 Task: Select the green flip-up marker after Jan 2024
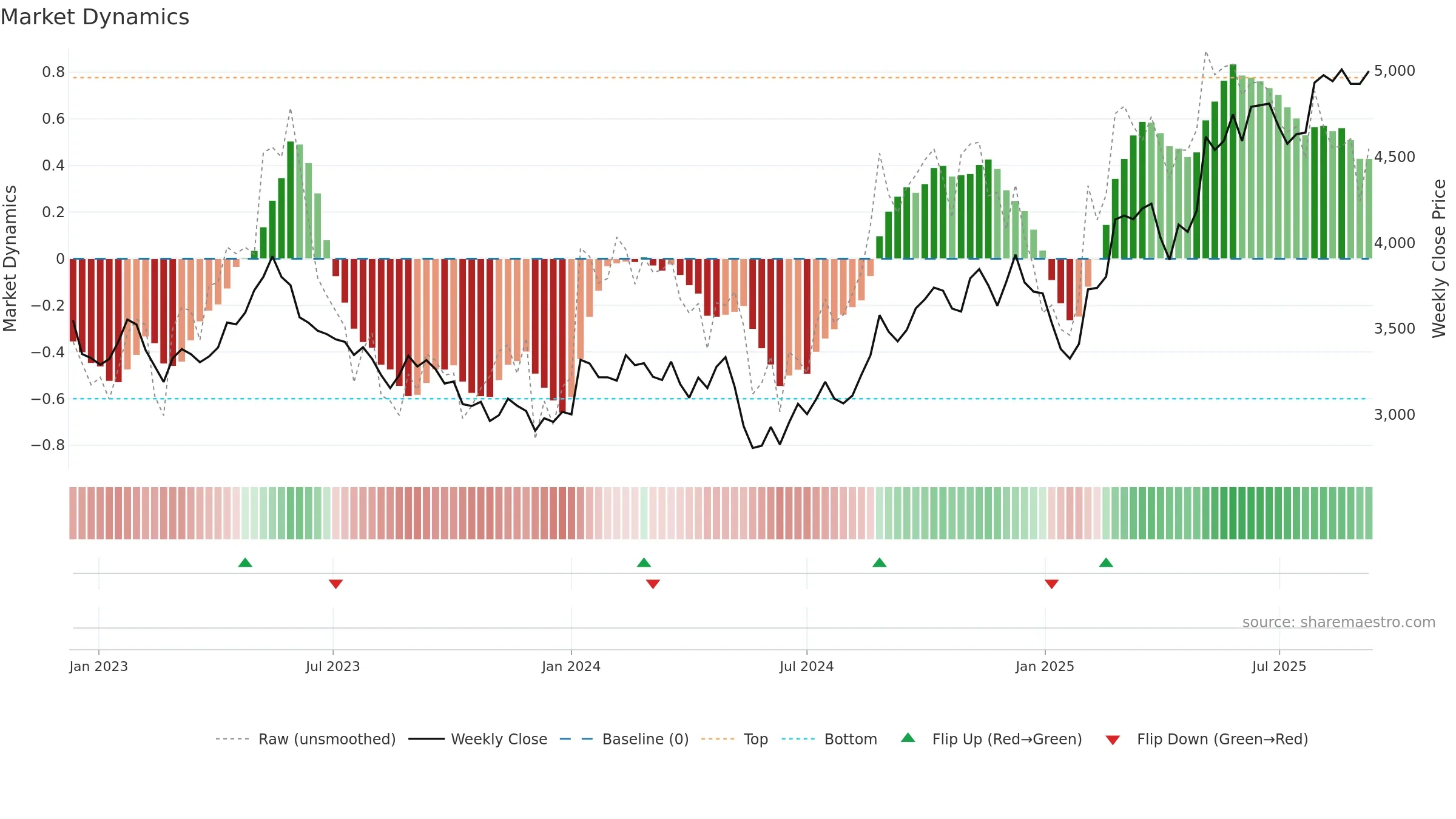(x=644, y=563)
